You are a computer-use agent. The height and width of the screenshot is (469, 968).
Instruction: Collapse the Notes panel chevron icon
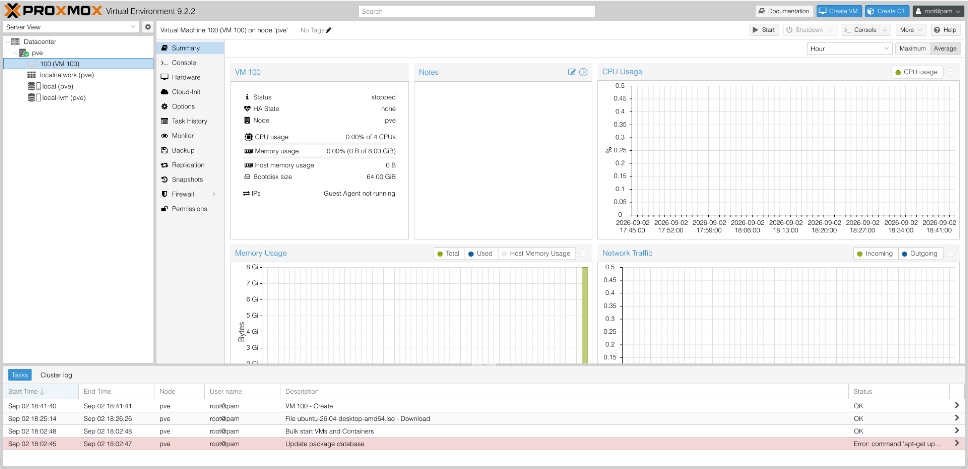coord(583,72)
